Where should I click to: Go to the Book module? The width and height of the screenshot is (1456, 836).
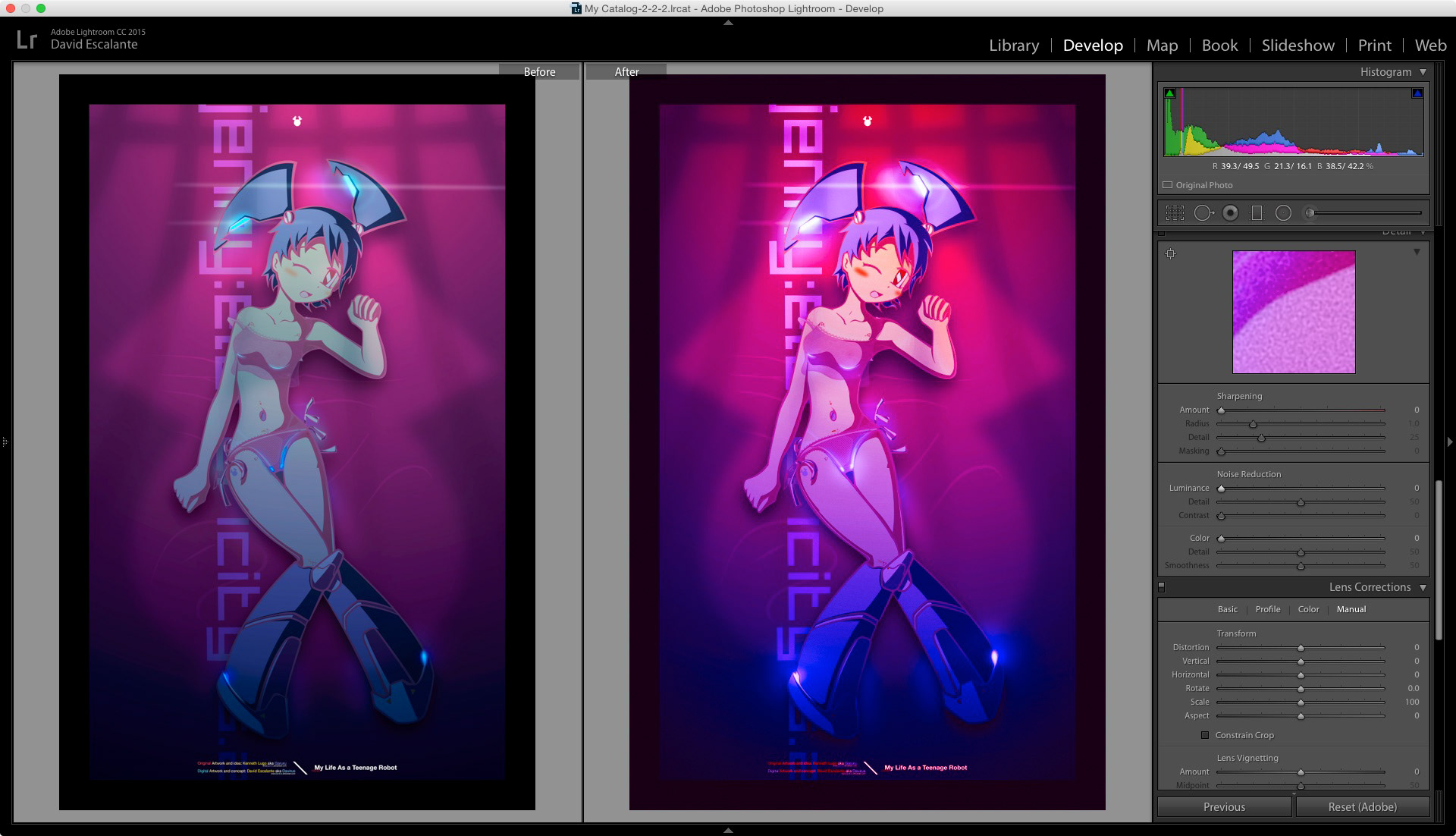coord(1219,46)
